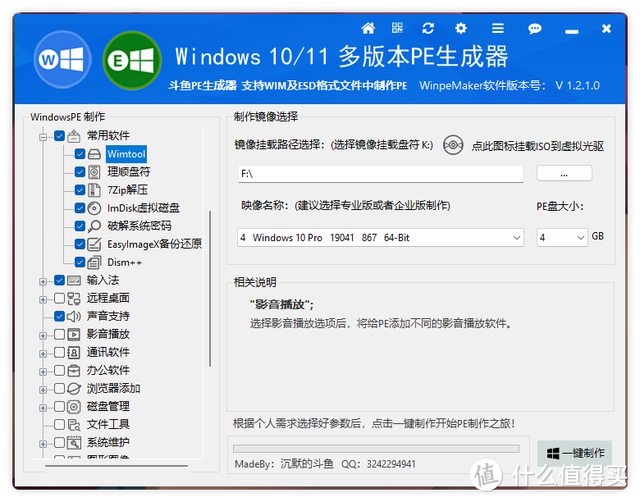This screenshot has height=502, width=640.
Task: Open the chat bubble feedback icon
Action: tap(534, 29)
